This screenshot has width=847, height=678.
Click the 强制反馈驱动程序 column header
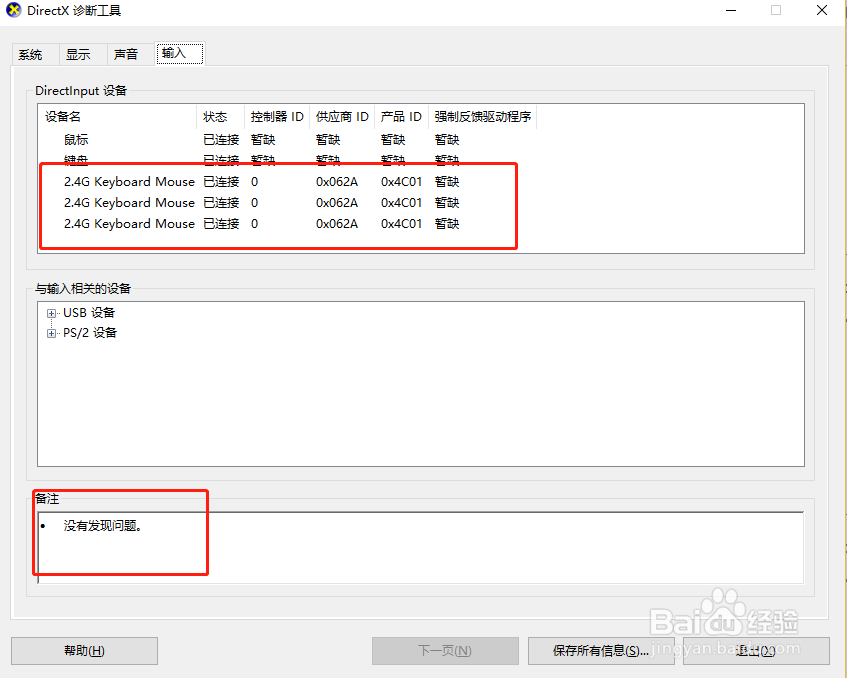click(482, 117)
